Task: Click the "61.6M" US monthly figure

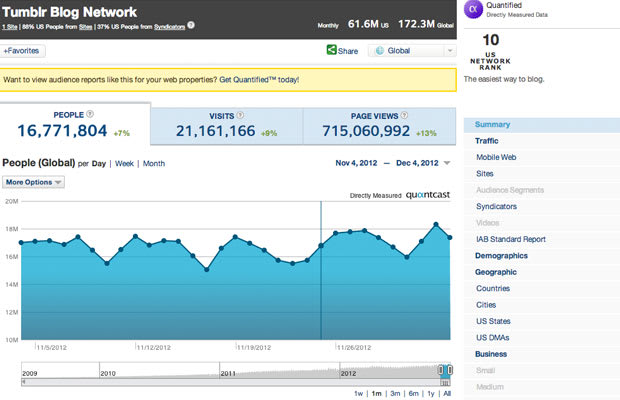Action: [363, 24]
